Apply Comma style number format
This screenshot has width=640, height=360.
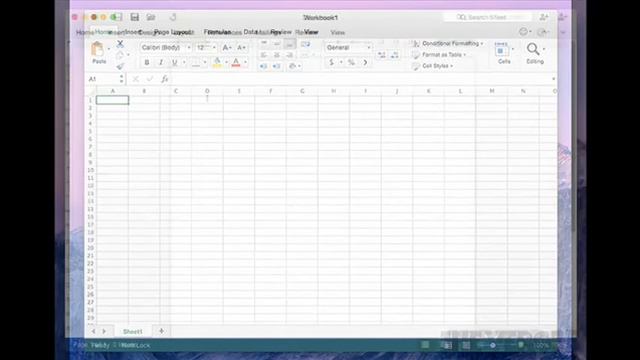pyautogui.click(x=365, y=62)
